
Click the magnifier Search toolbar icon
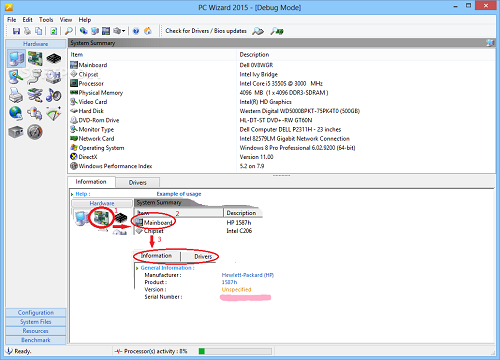69,31
